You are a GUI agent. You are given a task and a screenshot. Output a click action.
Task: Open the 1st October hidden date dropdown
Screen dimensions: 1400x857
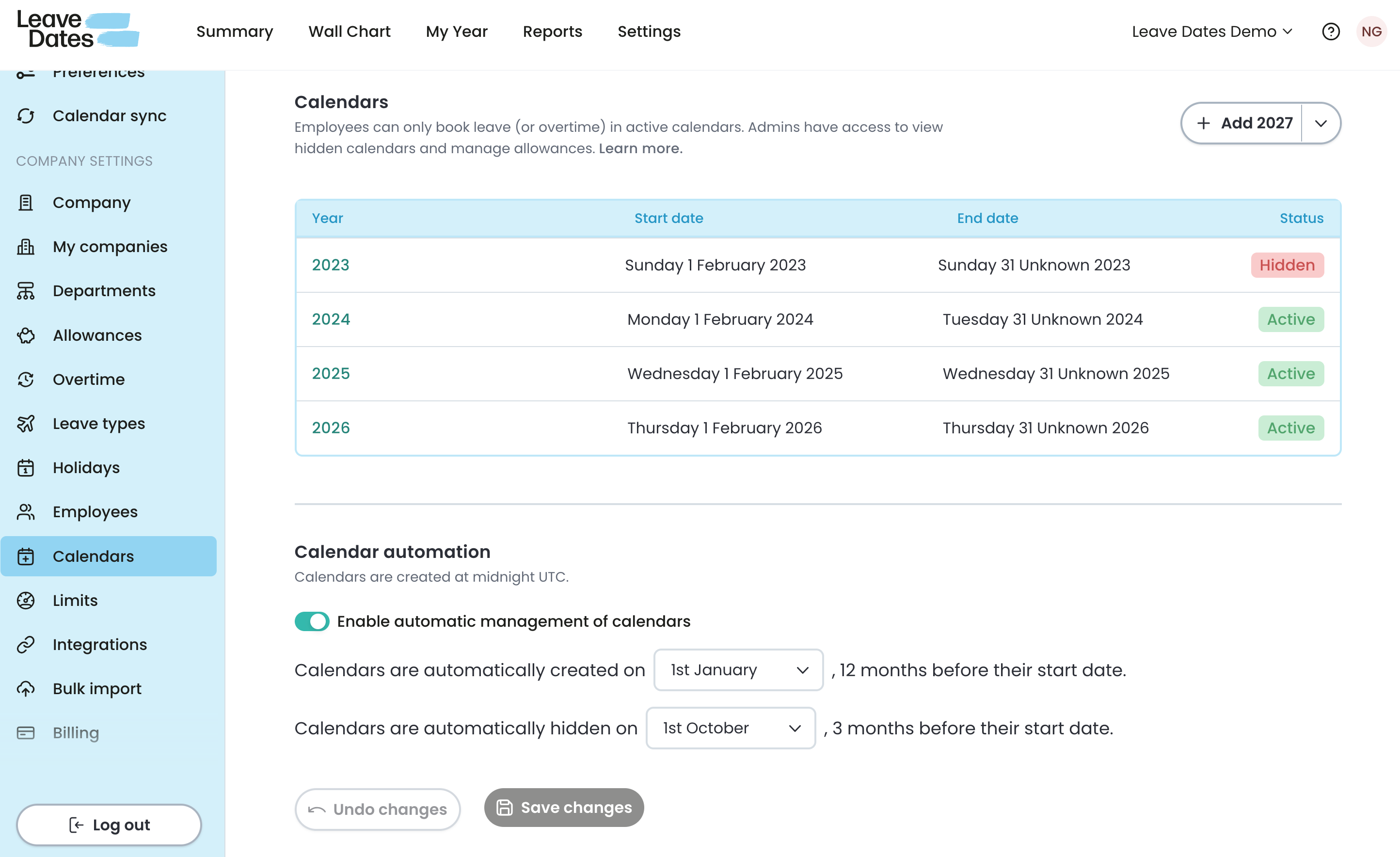click(731, 729)
